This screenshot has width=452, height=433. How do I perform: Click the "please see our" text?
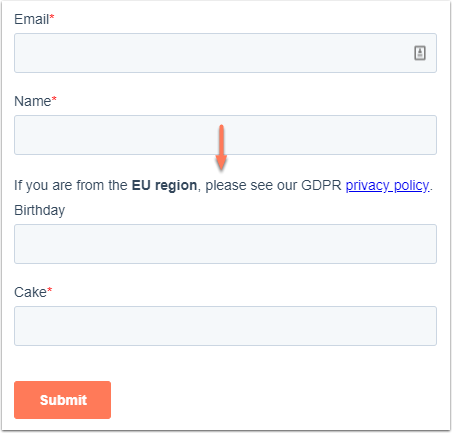pos(251,185)
